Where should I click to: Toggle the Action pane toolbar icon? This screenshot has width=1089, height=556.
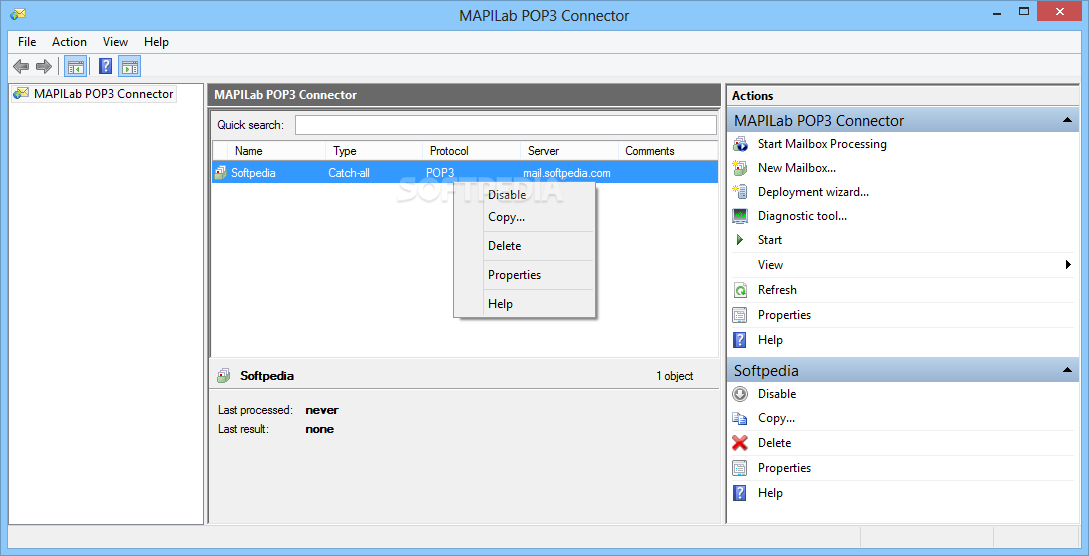coord(130,67)
